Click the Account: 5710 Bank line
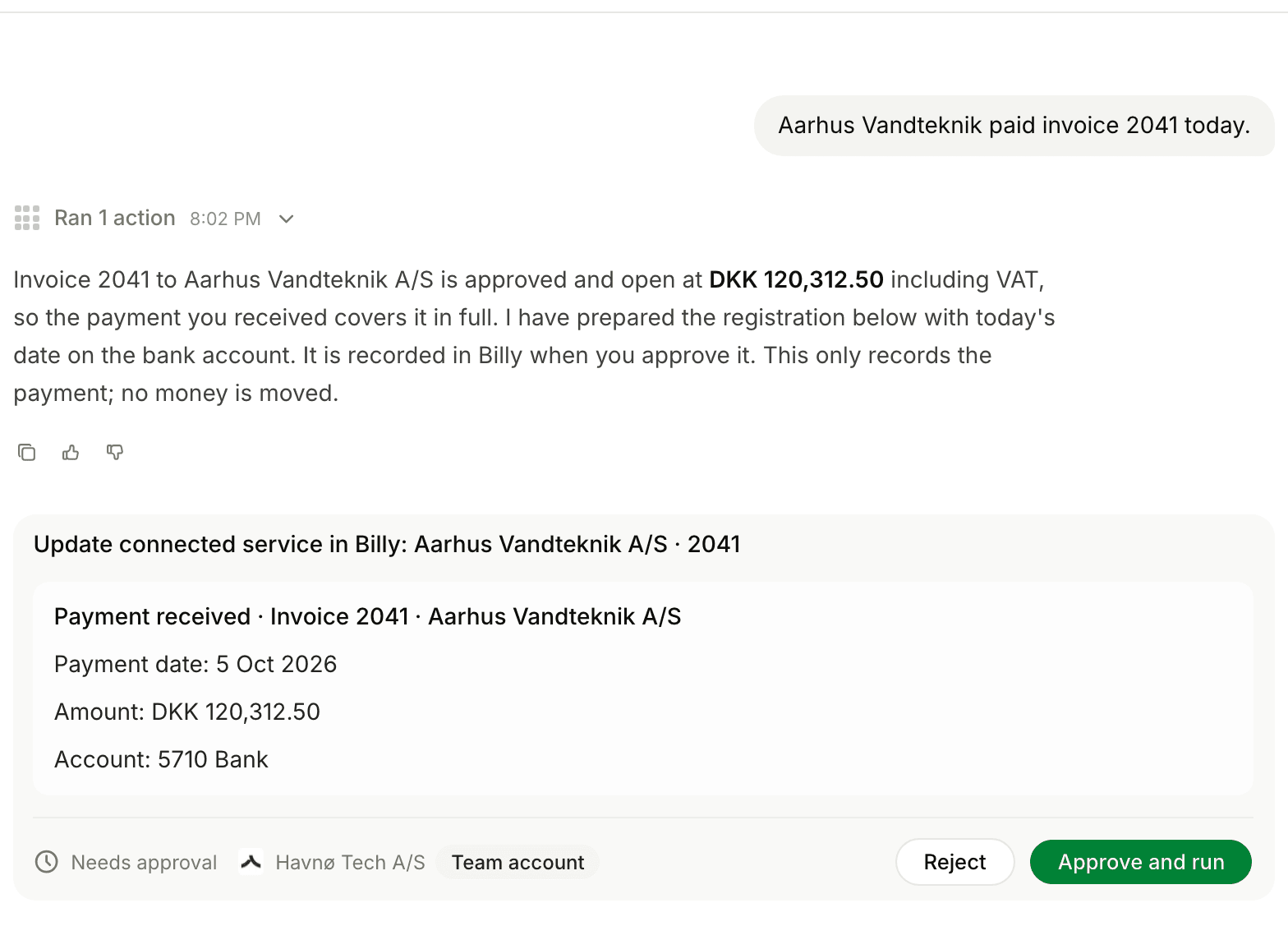1288x940 pixels. 161,759
